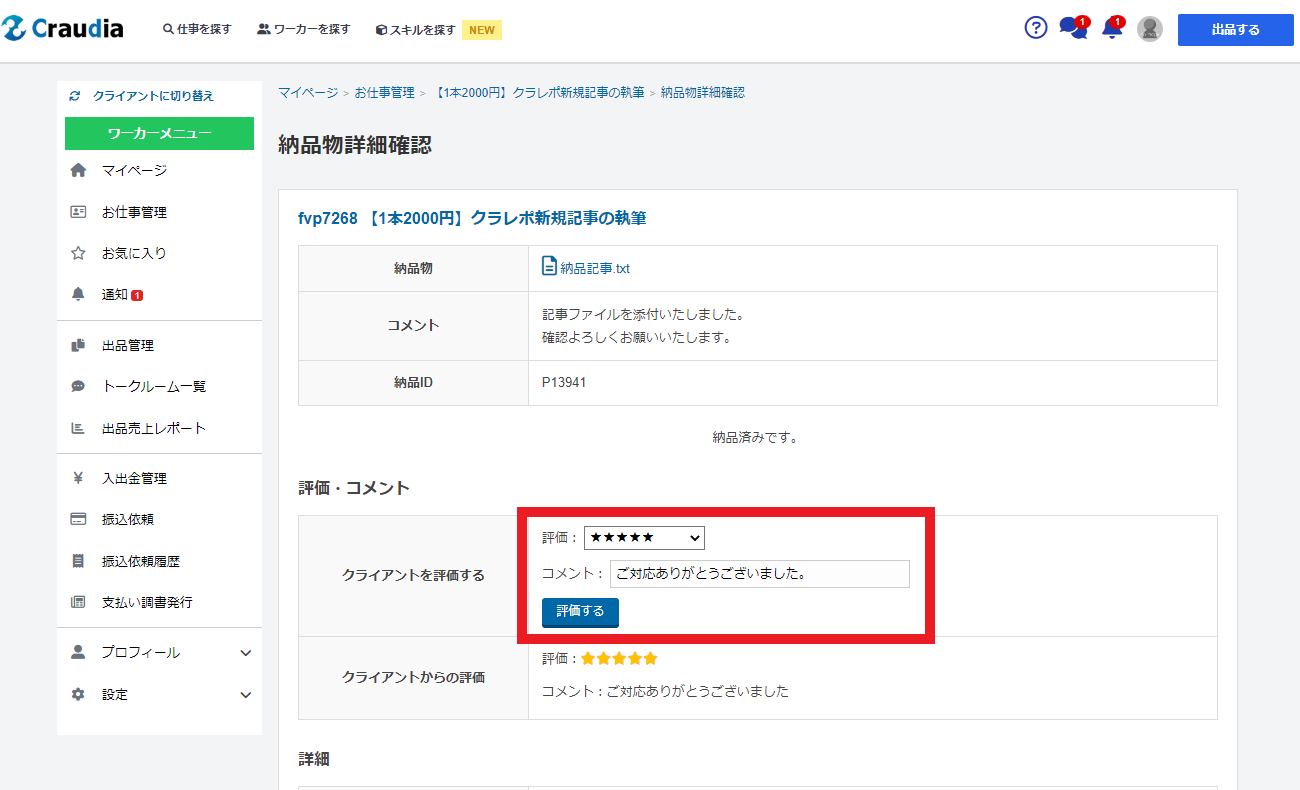Open ワーカーを探す in the top navigation
The width and height of the screenshot is (1300, 790).
coord(304,29)
